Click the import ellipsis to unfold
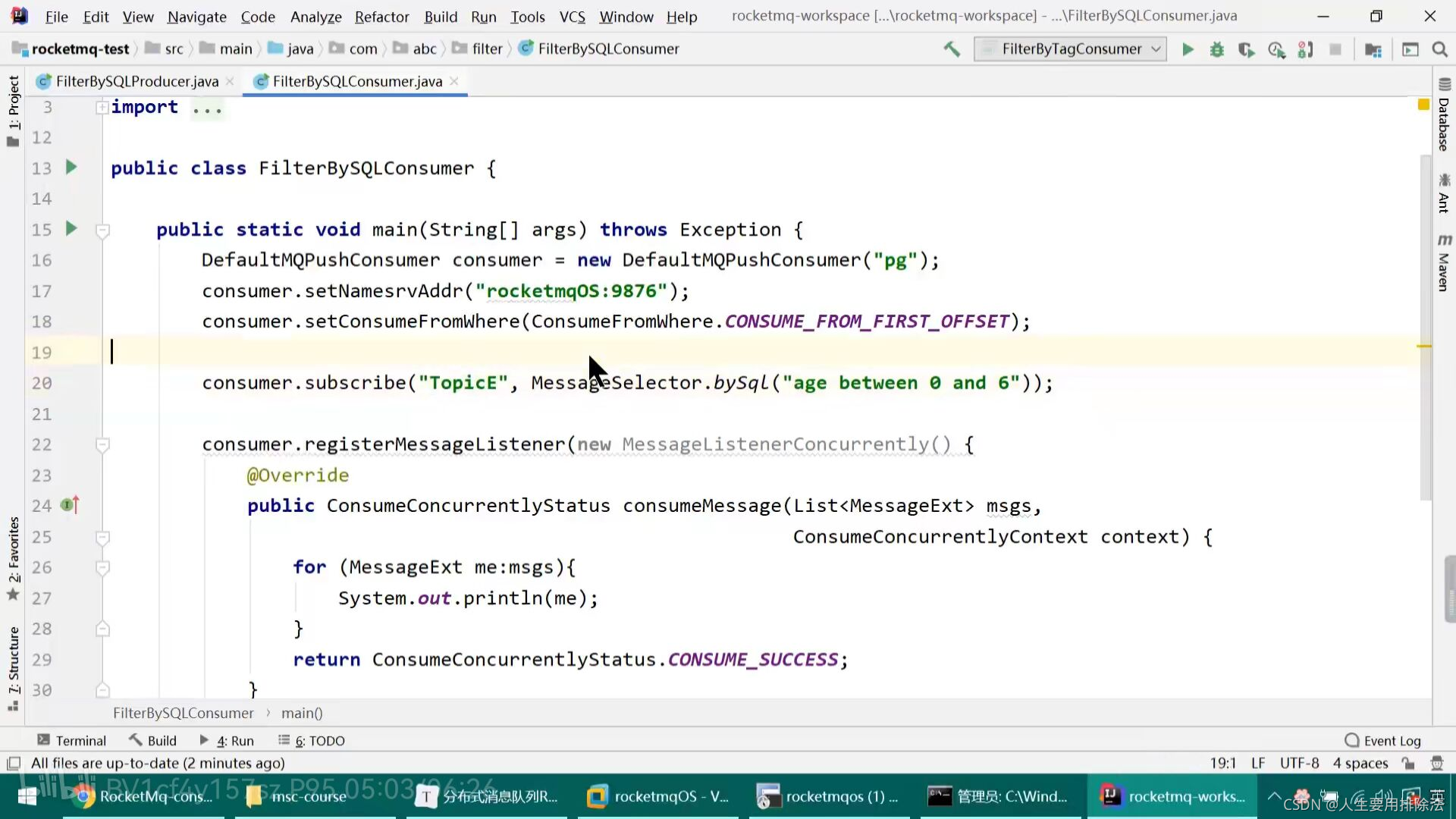Viewport: 1456px width, 819px height. click(207, 108)
